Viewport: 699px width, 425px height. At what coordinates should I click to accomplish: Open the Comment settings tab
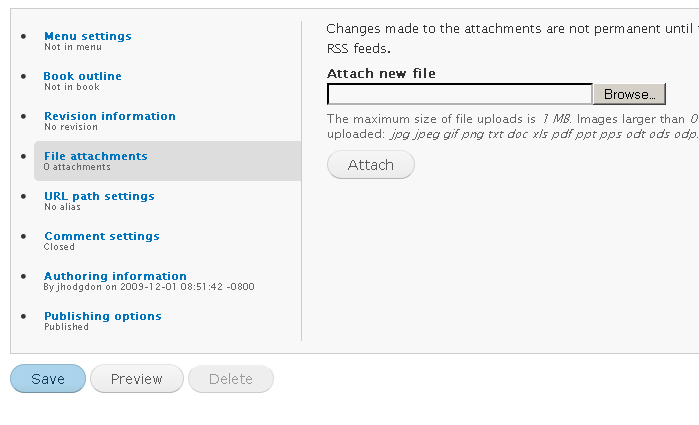pos(102,236)
